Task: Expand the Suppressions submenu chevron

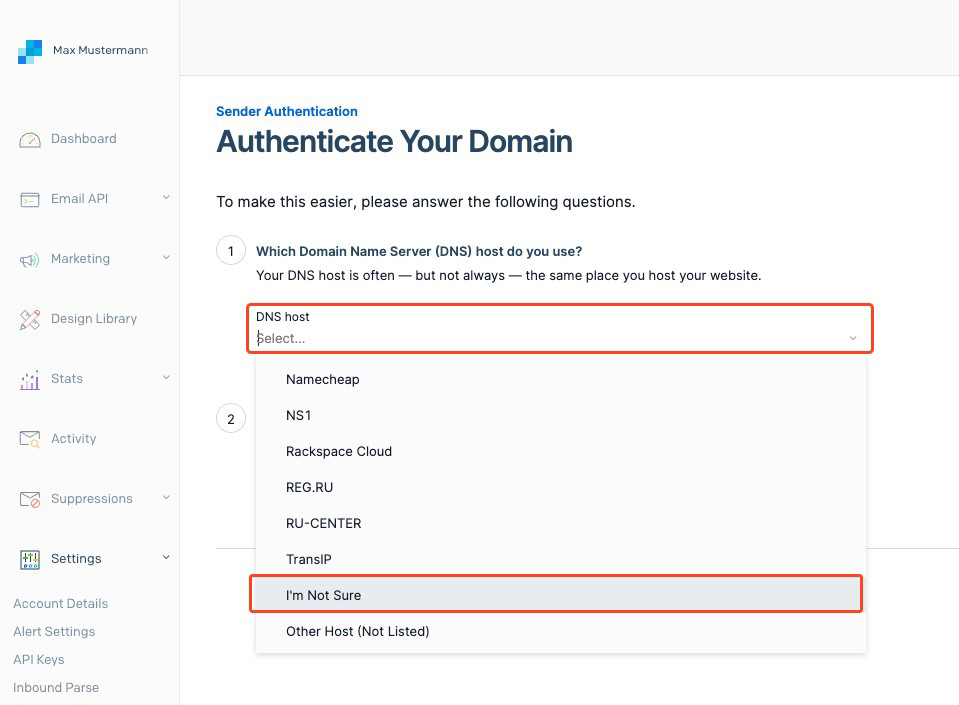Action: coord(166,497)
